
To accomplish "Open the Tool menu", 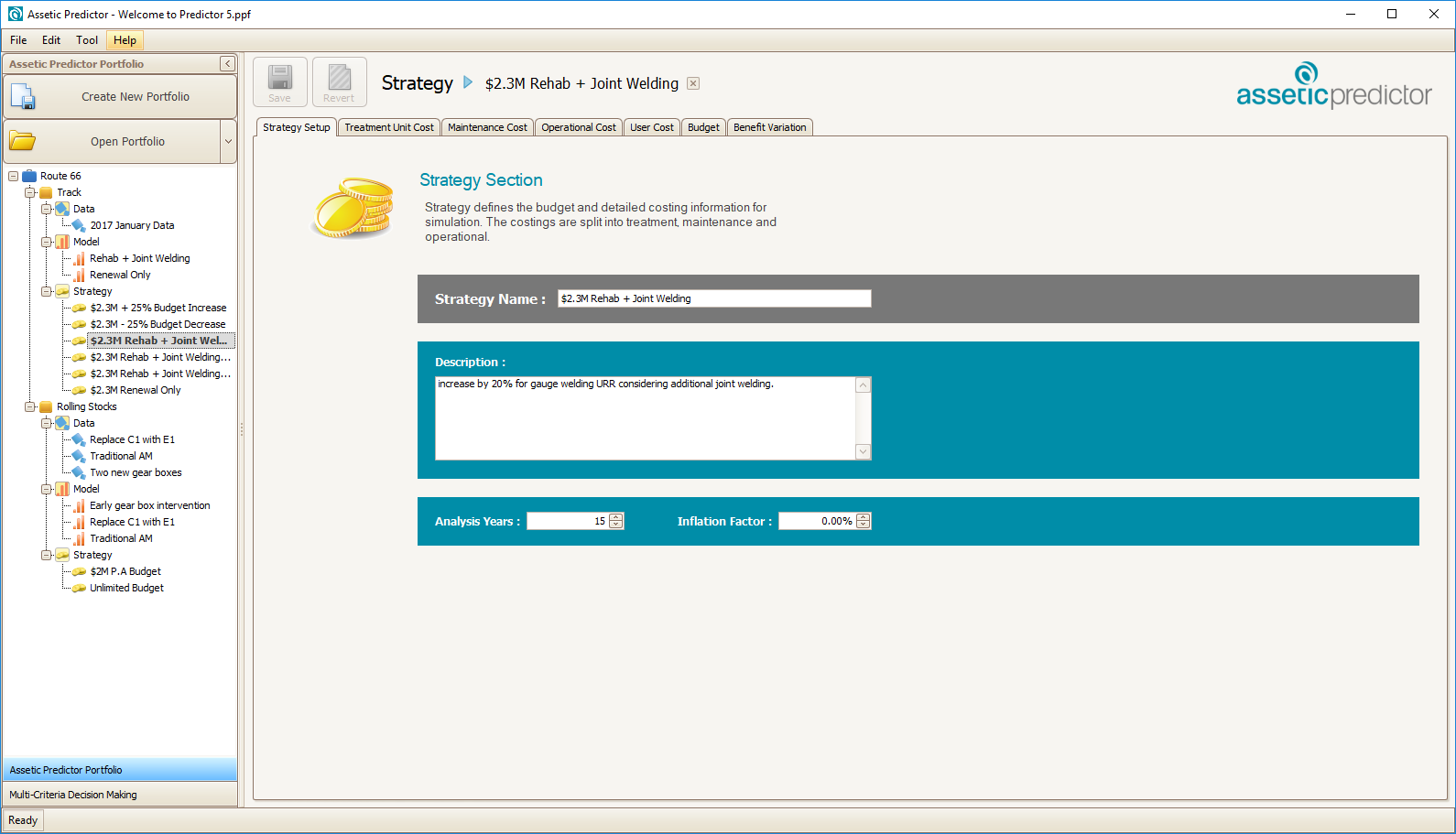I will click(87, 40).
